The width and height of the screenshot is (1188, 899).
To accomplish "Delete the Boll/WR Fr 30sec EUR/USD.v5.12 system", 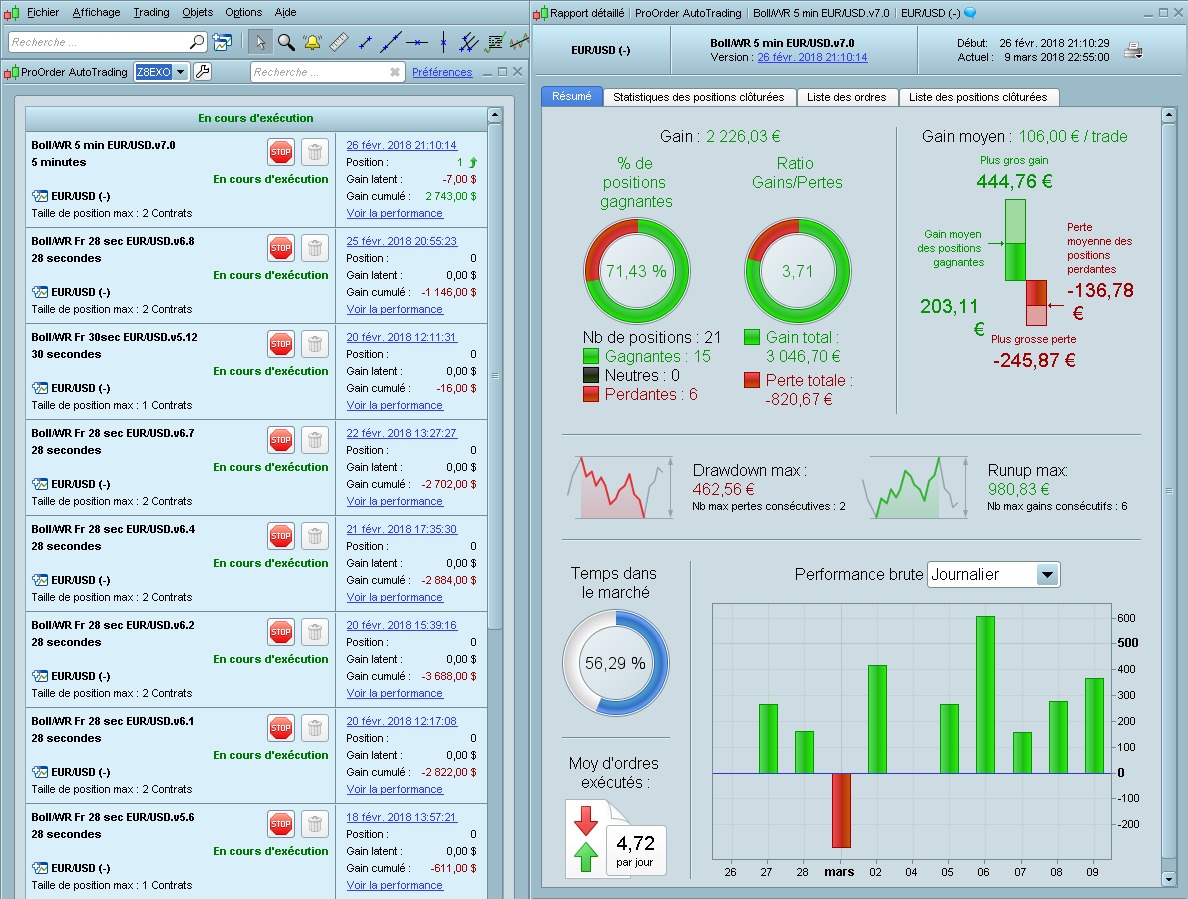I will [x=314, y=345].
